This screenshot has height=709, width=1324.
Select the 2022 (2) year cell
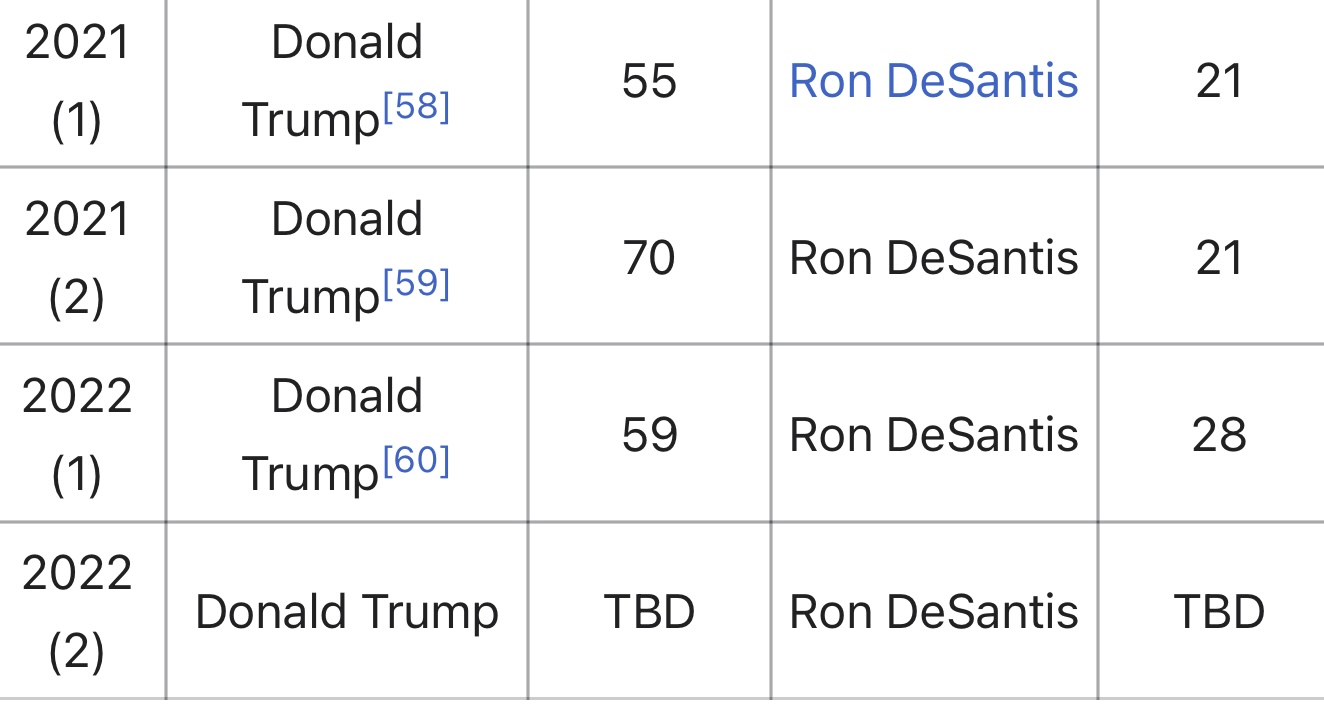(x=77, y=611)
